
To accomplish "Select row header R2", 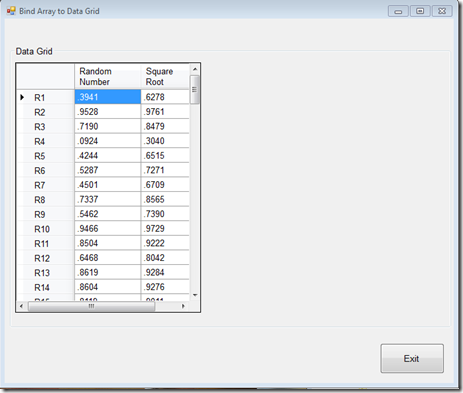I will point(45,112).
